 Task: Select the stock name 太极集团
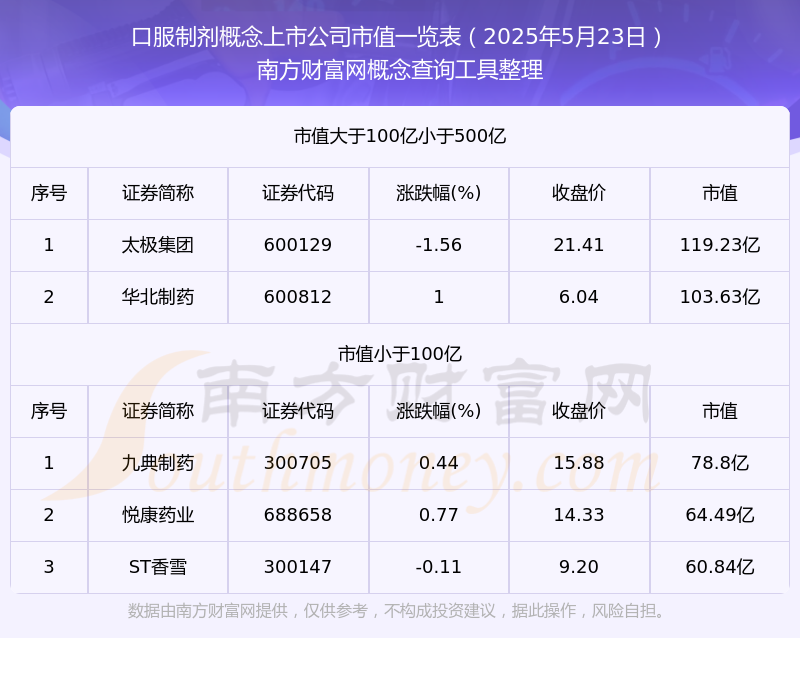158,245
